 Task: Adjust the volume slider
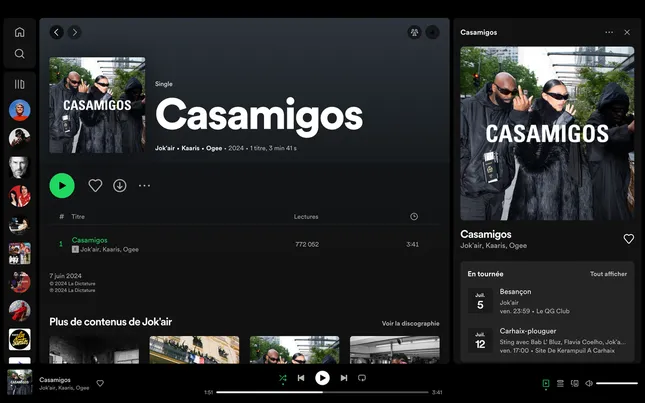[x=617, y=383]
